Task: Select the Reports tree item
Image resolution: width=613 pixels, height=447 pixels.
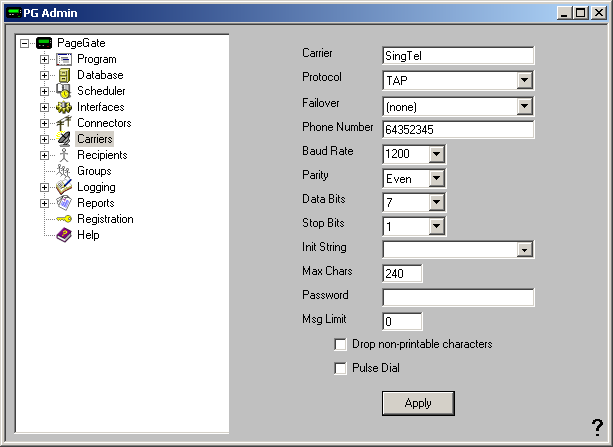Action: pos(96,203)
